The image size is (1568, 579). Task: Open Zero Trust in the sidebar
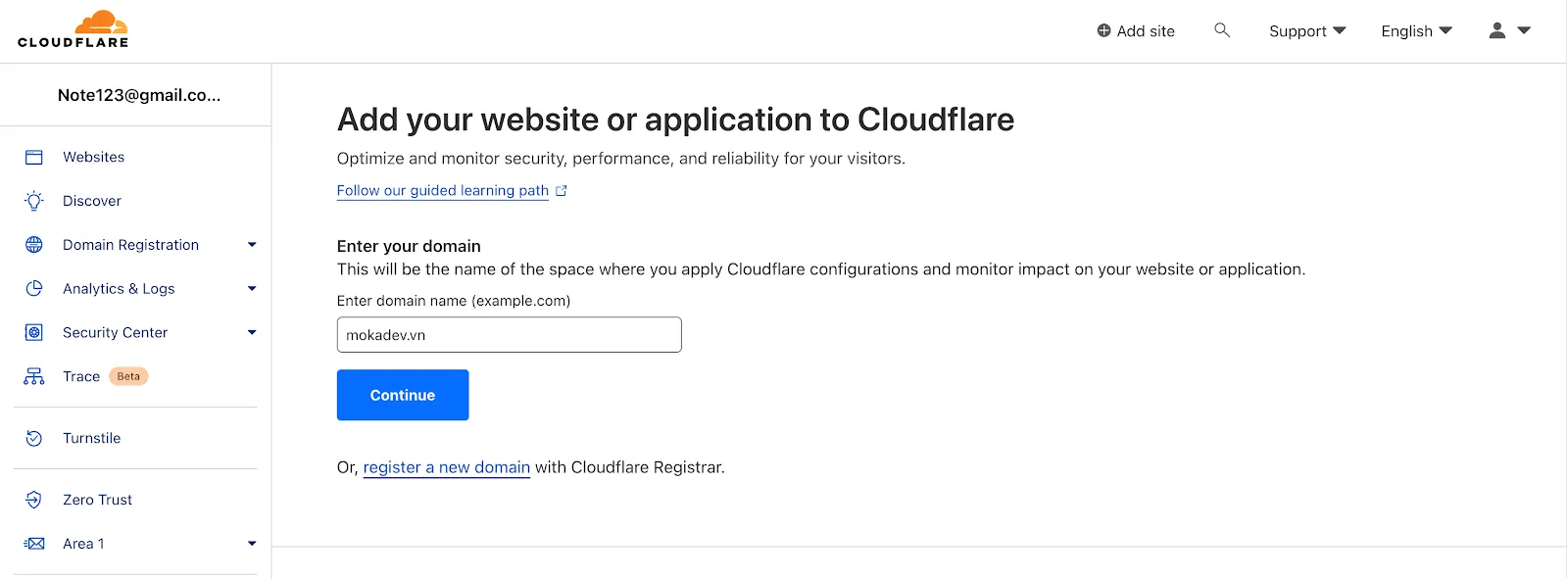pyautogui.click(x=97, y=500)
